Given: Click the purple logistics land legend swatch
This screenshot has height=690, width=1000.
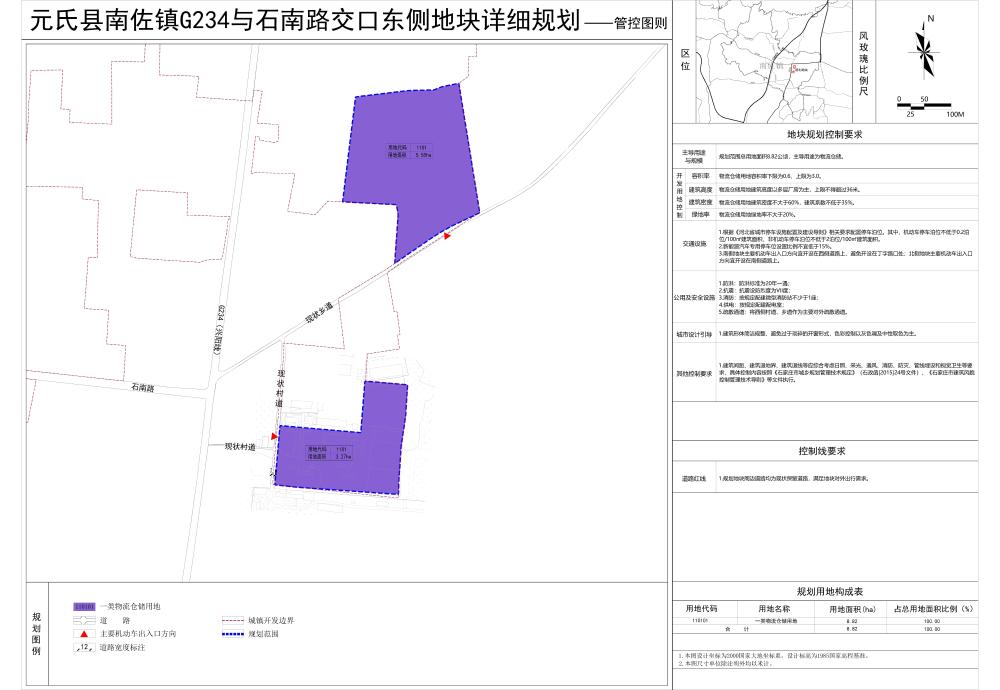Looking at the screenshot, I should [x=84, y=607].
